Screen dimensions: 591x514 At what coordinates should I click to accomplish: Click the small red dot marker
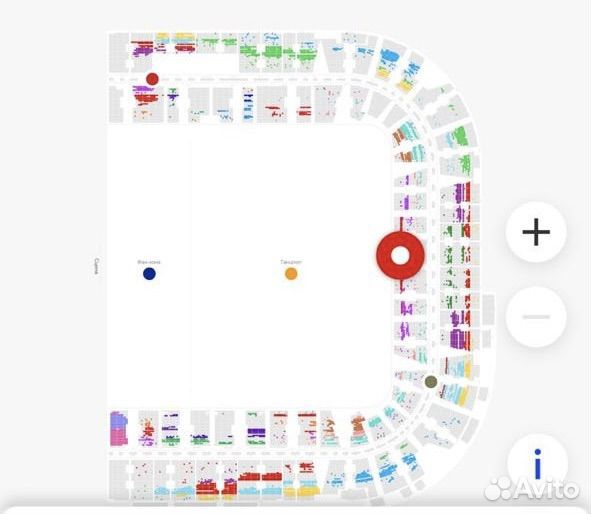click(x=152, y=79)
